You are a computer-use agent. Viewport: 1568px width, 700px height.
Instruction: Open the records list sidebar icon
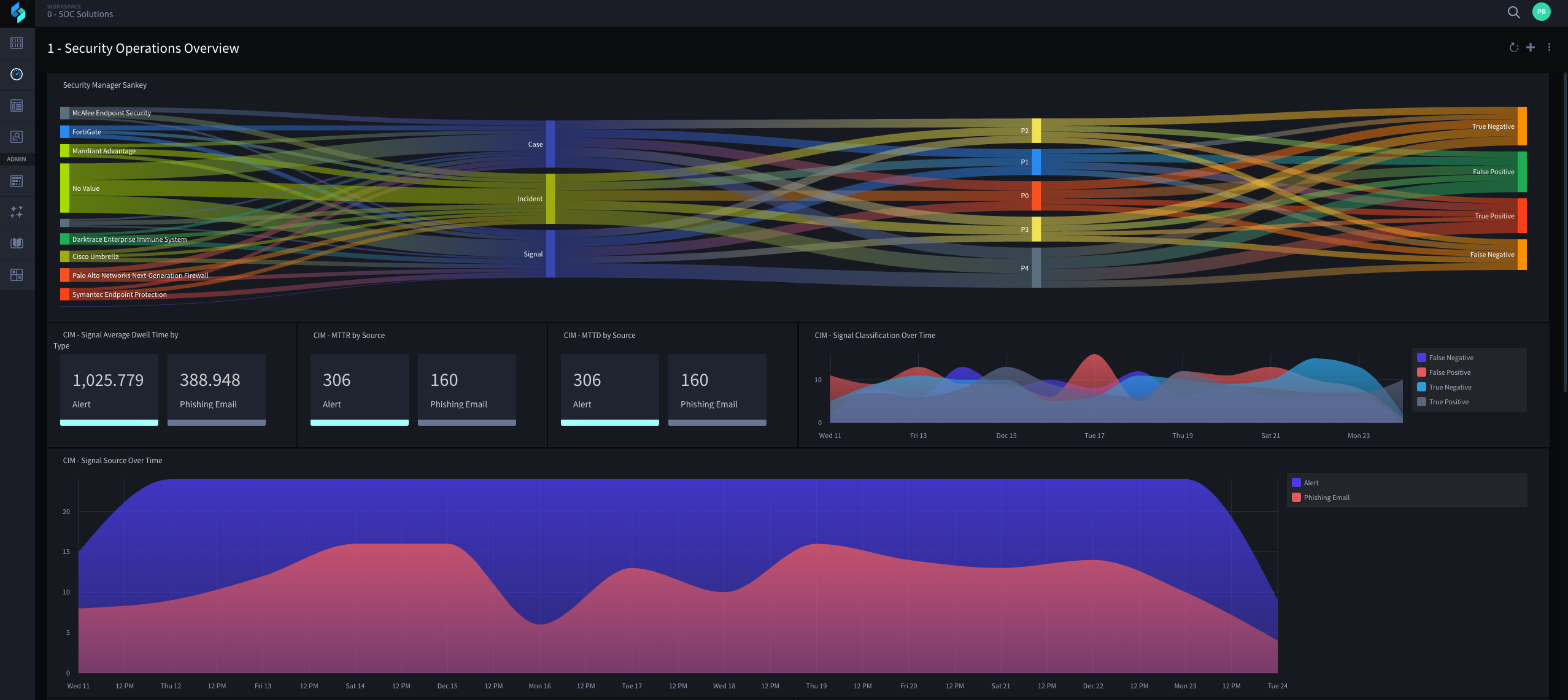tap(17, 106)
